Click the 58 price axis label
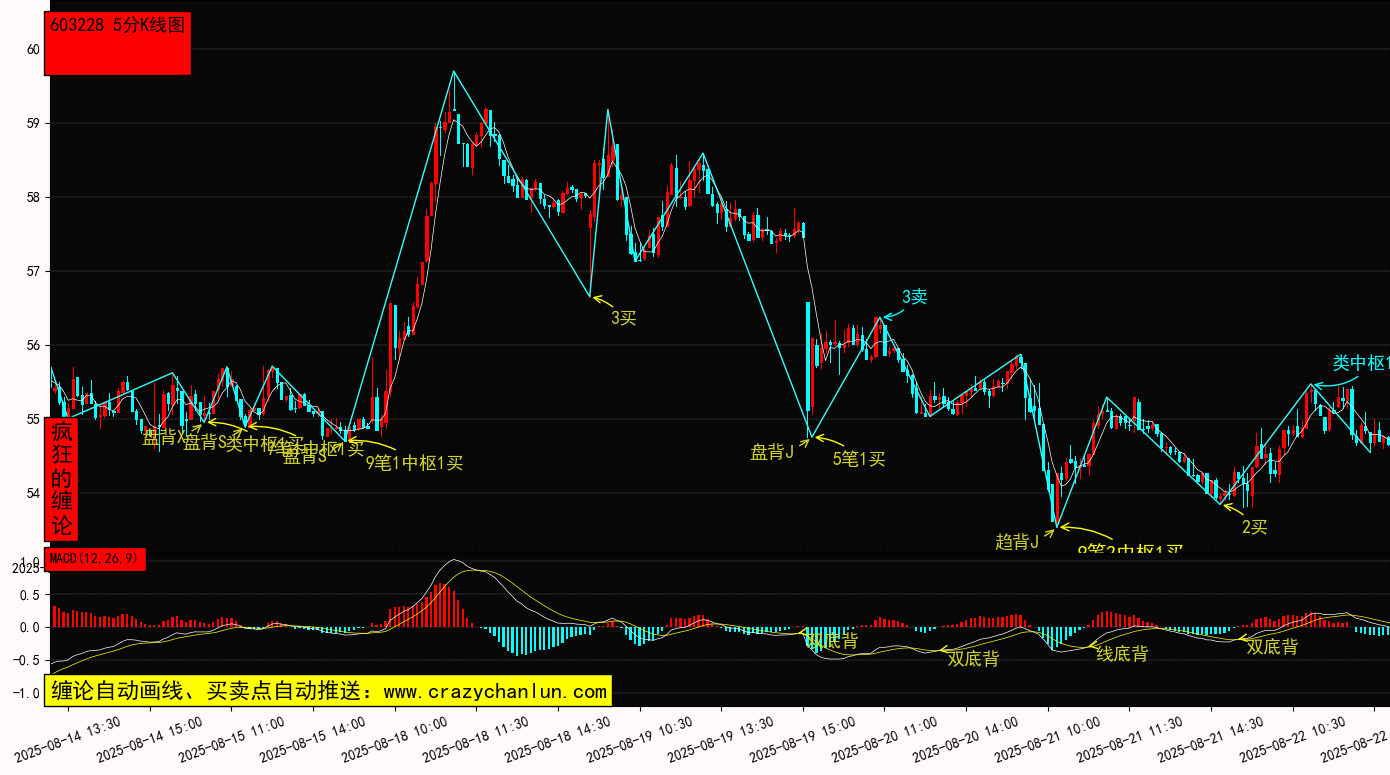 click(x=33, y=197)
